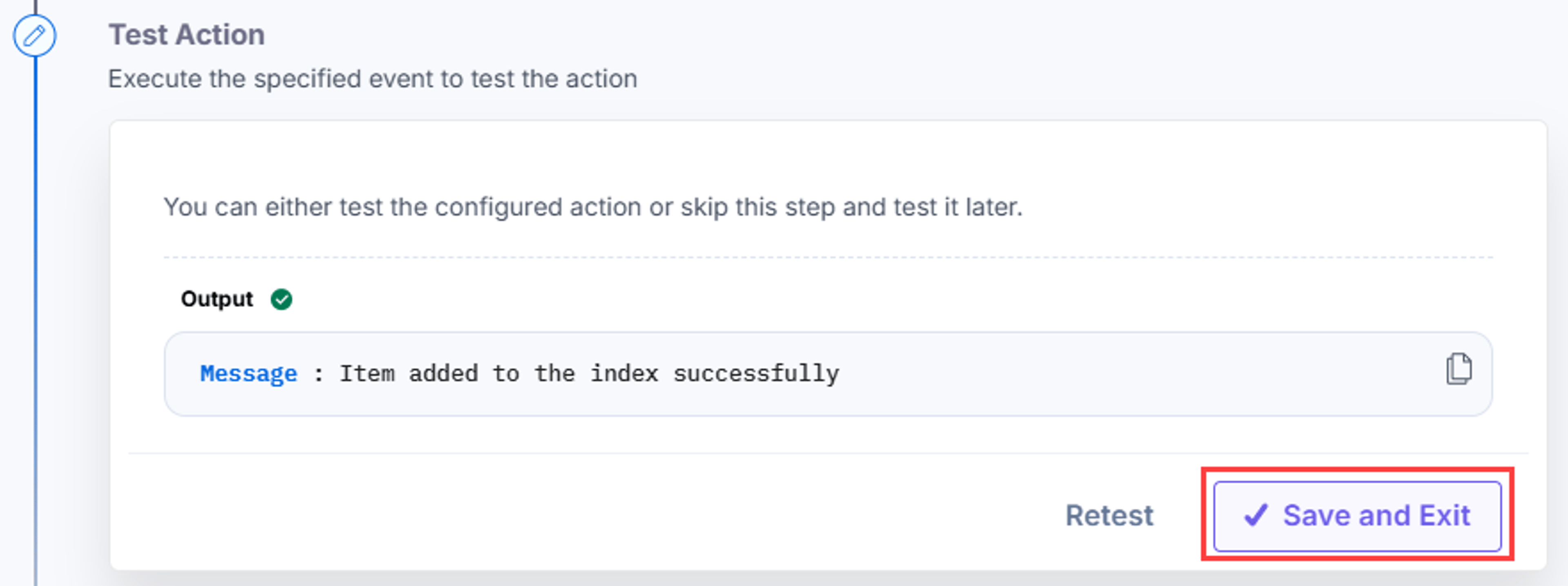The width and height of the screenshot is (1568, 586).
Task: Click the Retest button
Action: click(x=1109, y=515)
